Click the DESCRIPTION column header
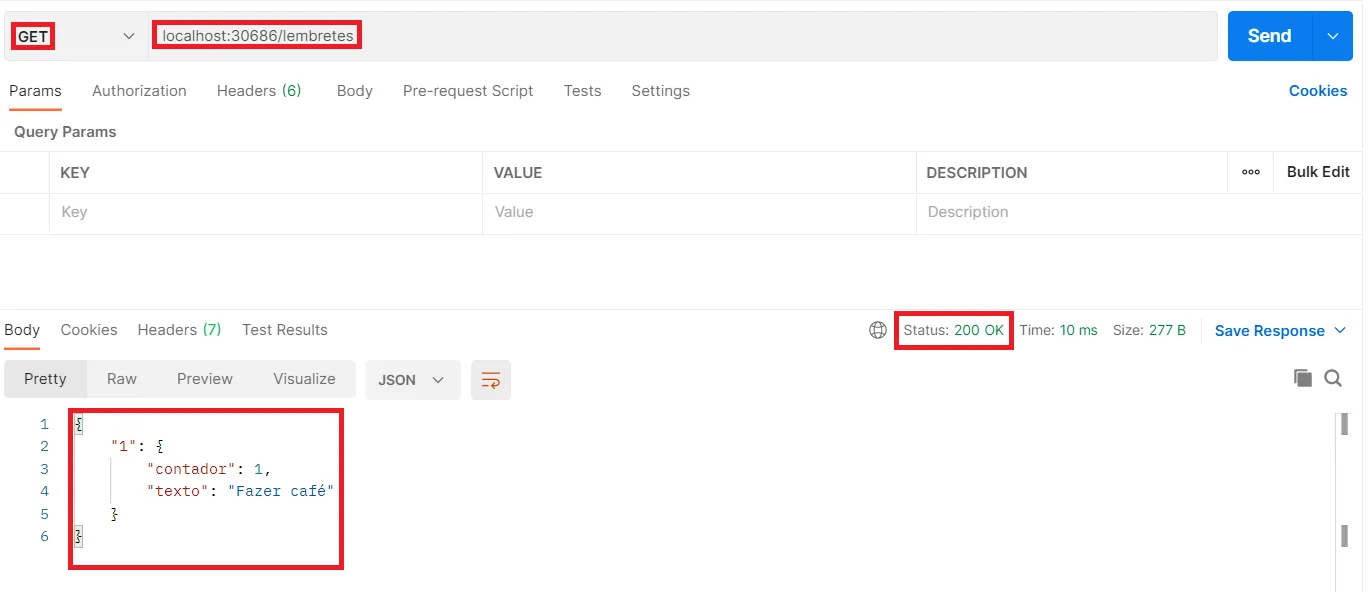1369x592 pixels. coord(977,172)
